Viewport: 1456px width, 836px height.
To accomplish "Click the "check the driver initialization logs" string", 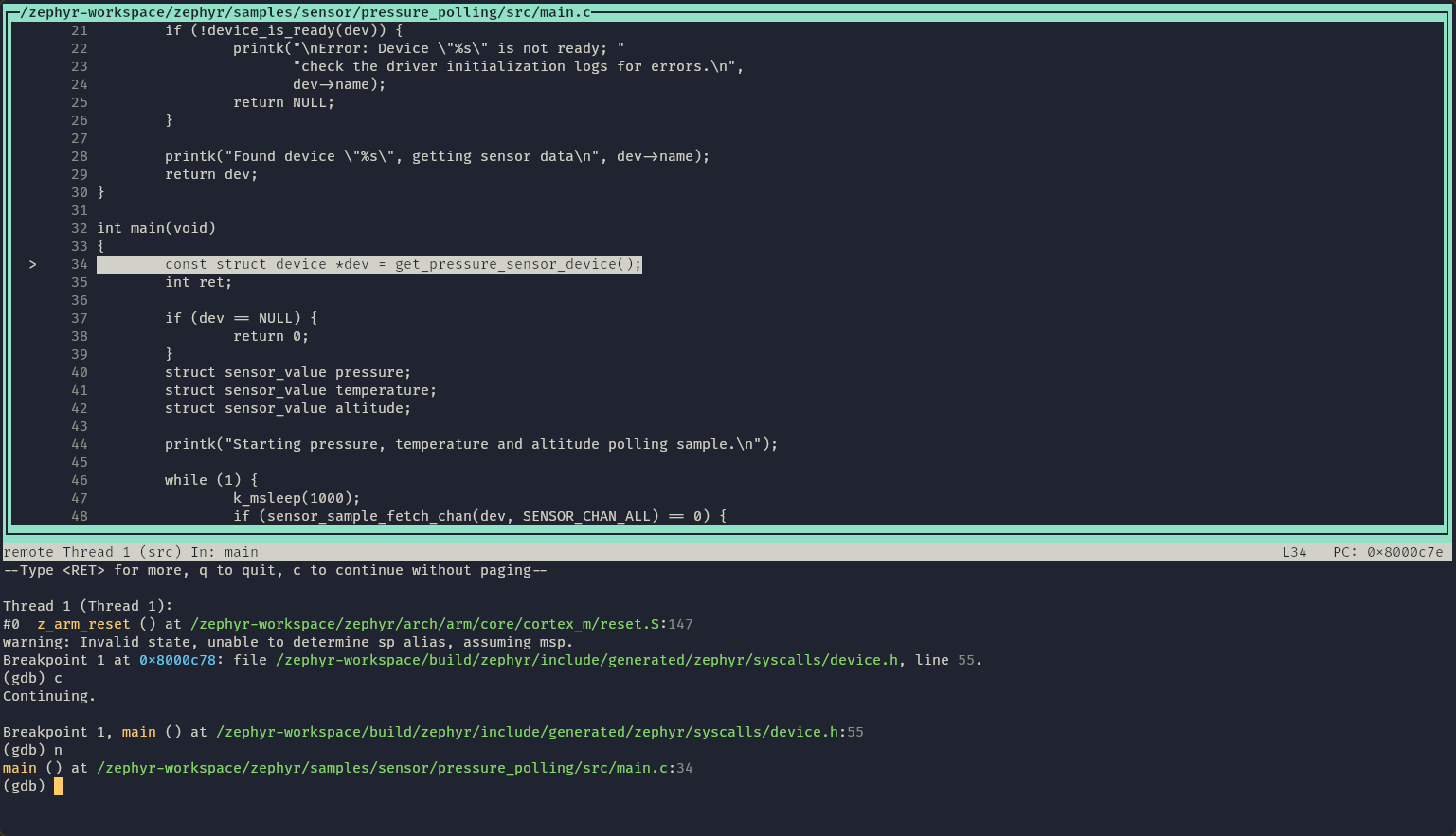I will click(518, 66).
